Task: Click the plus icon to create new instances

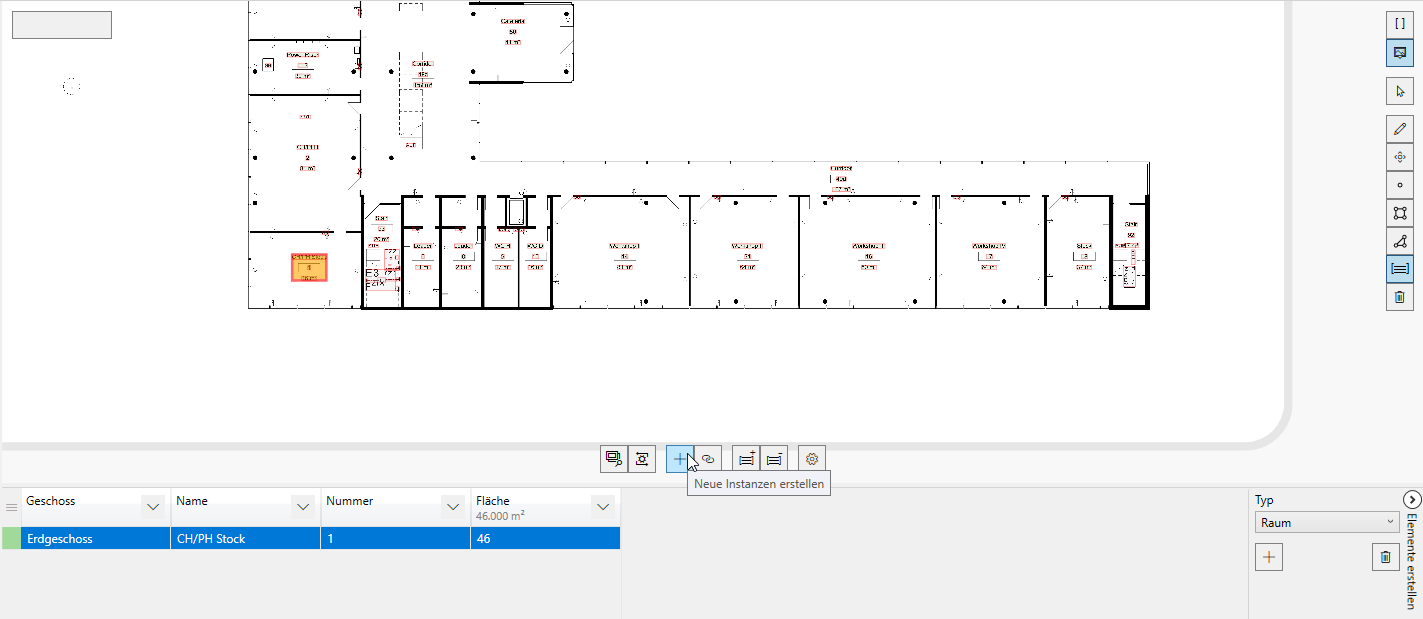Action: (680, 459)
